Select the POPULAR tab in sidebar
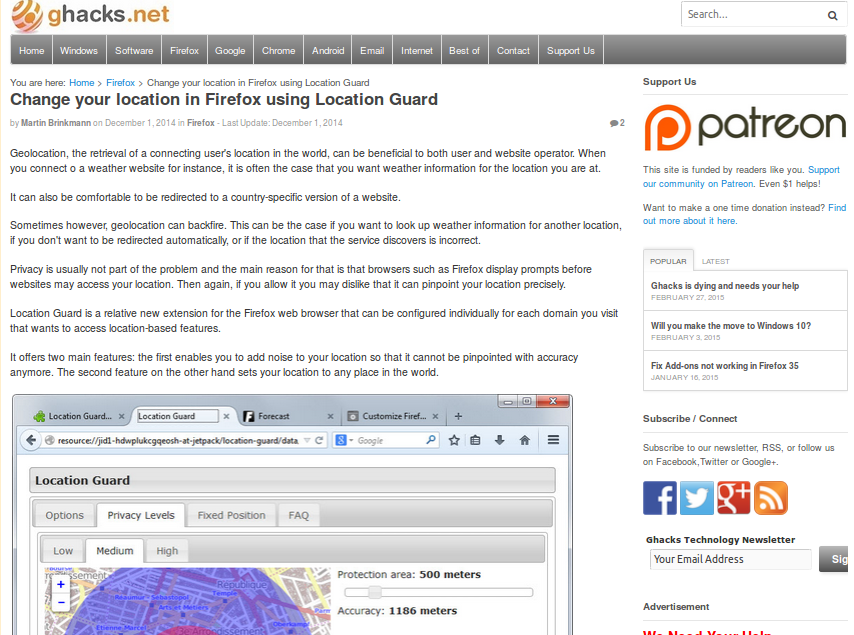This screenshot has height=635, width=854. point(668,261)
